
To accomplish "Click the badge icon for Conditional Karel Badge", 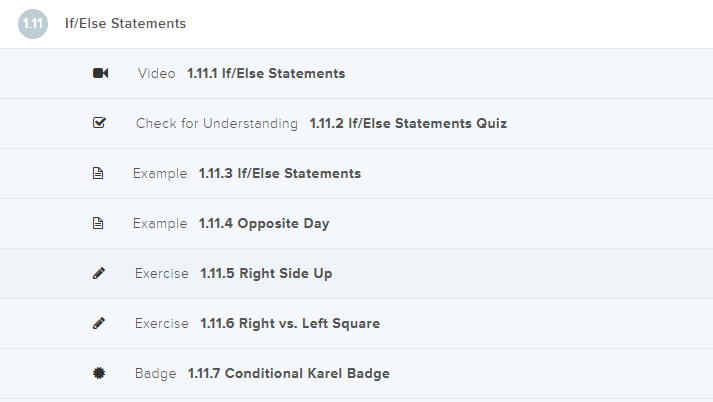I will 98,374.
